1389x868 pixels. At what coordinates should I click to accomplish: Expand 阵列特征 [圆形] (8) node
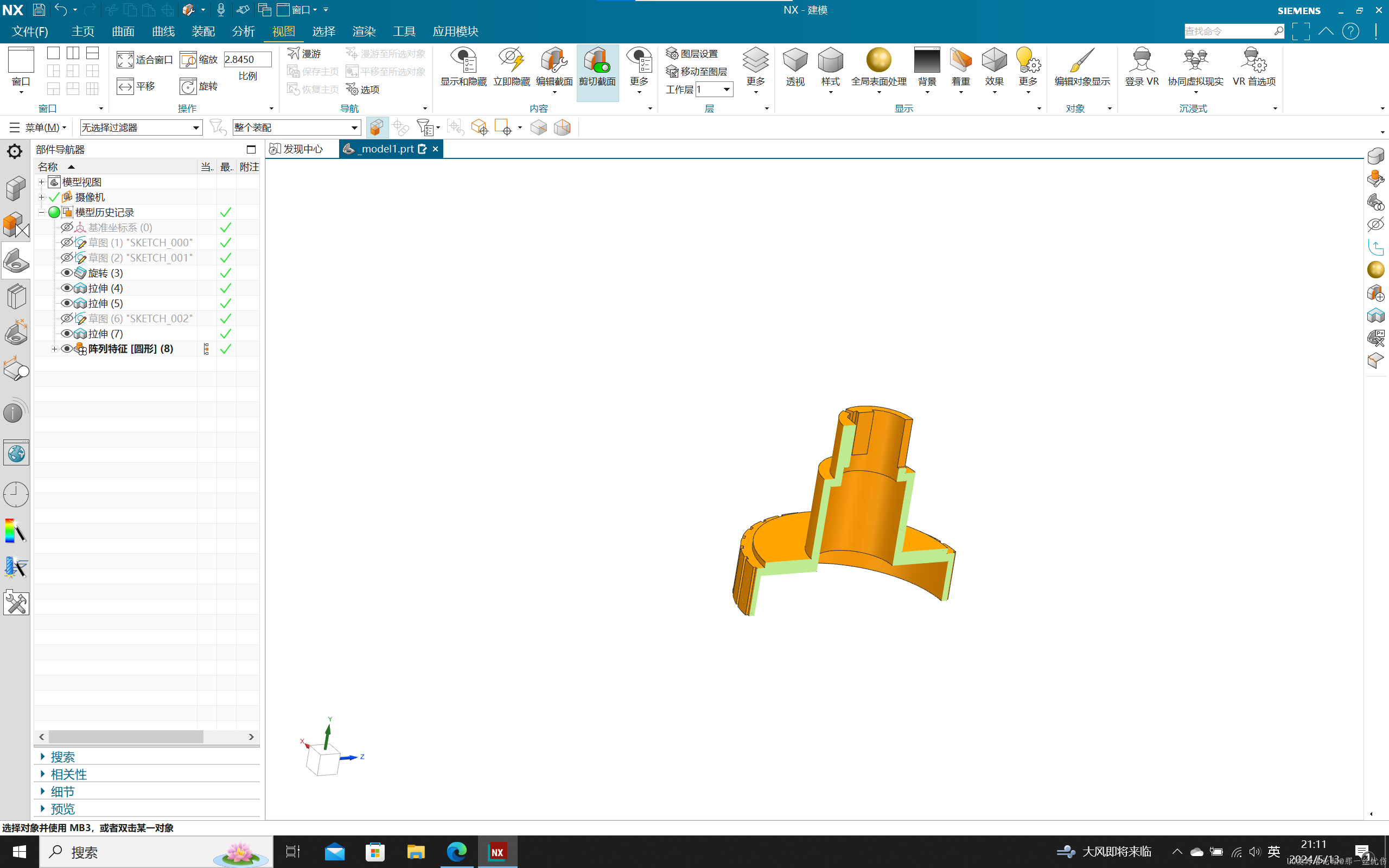click(54, 349)
